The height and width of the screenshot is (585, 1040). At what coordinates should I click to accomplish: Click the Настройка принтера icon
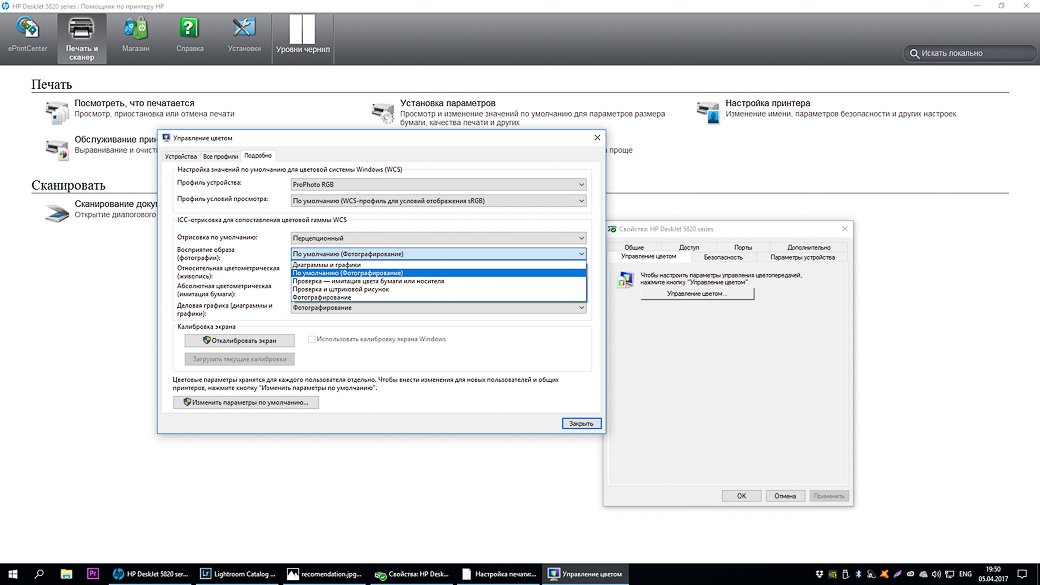tap(708, 112)
